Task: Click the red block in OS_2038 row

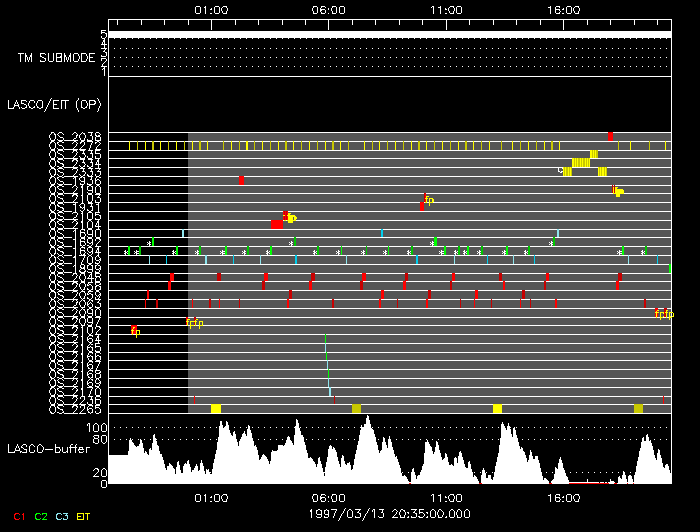Action: point(610,136)
